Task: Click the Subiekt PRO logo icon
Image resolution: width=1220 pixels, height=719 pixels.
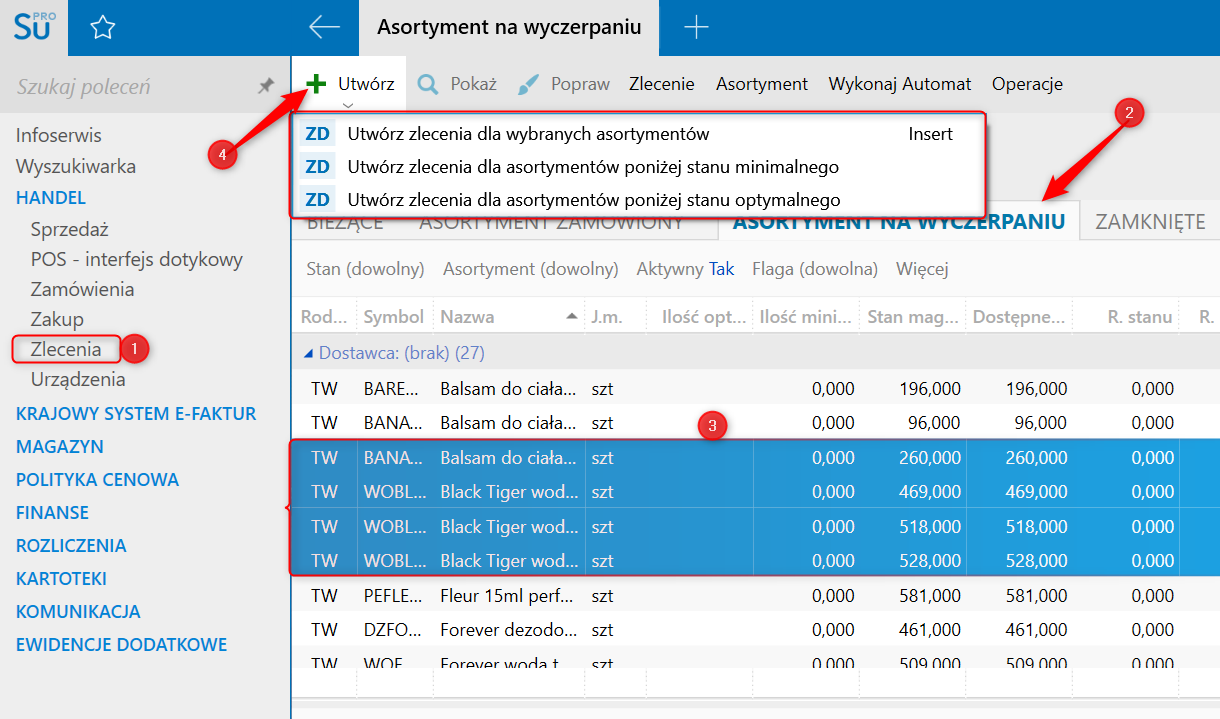Action: (33, 27)
